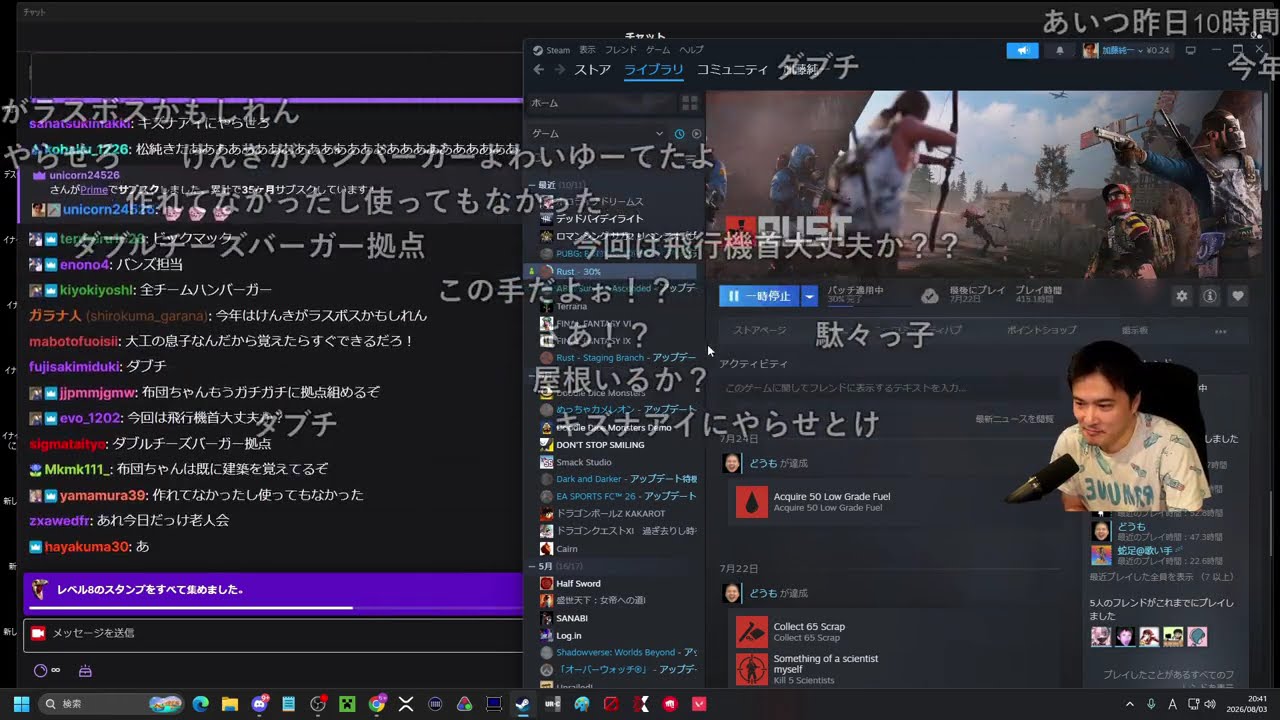Click the activity status text input field

click(890, 387)
